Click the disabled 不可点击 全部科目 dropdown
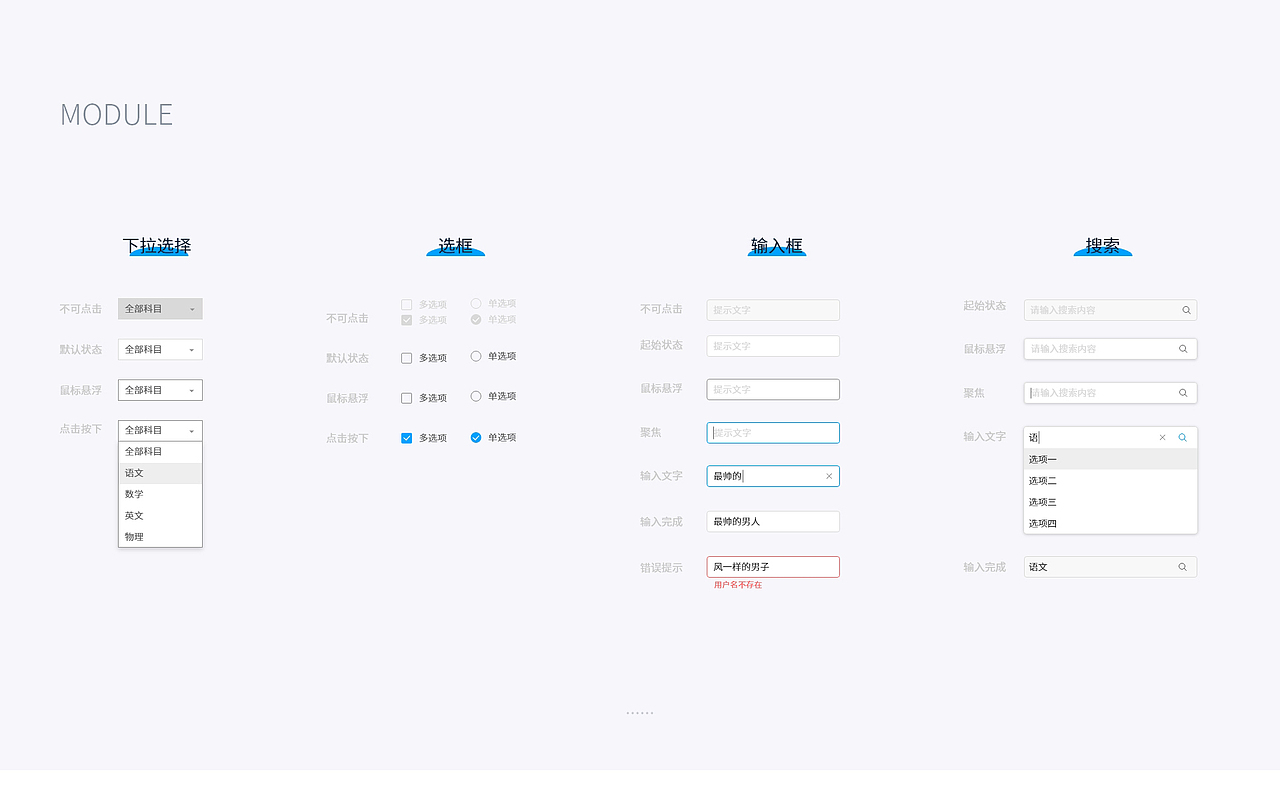1280x811 pixels. tap(160, 309)
